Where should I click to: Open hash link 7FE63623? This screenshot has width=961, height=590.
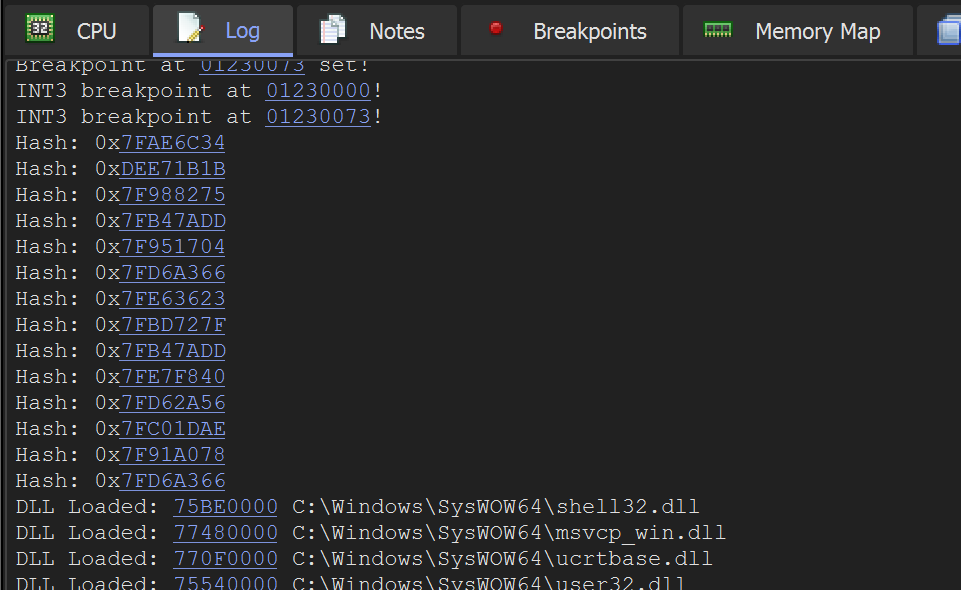(173, 299)
